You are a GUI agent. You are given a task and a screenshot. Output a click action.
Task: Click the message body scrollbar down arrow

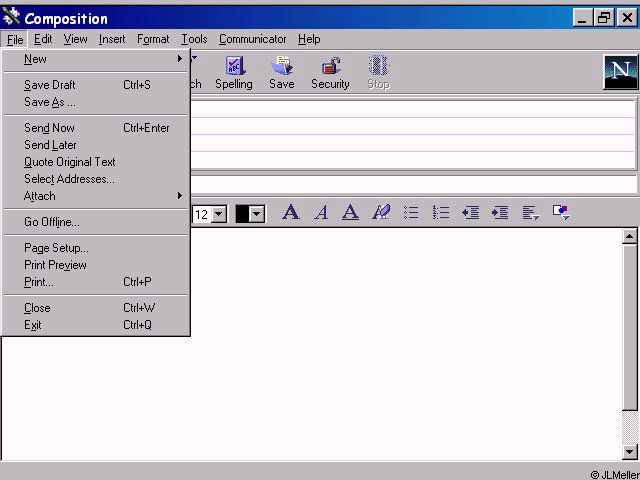(x=629, y=452)
